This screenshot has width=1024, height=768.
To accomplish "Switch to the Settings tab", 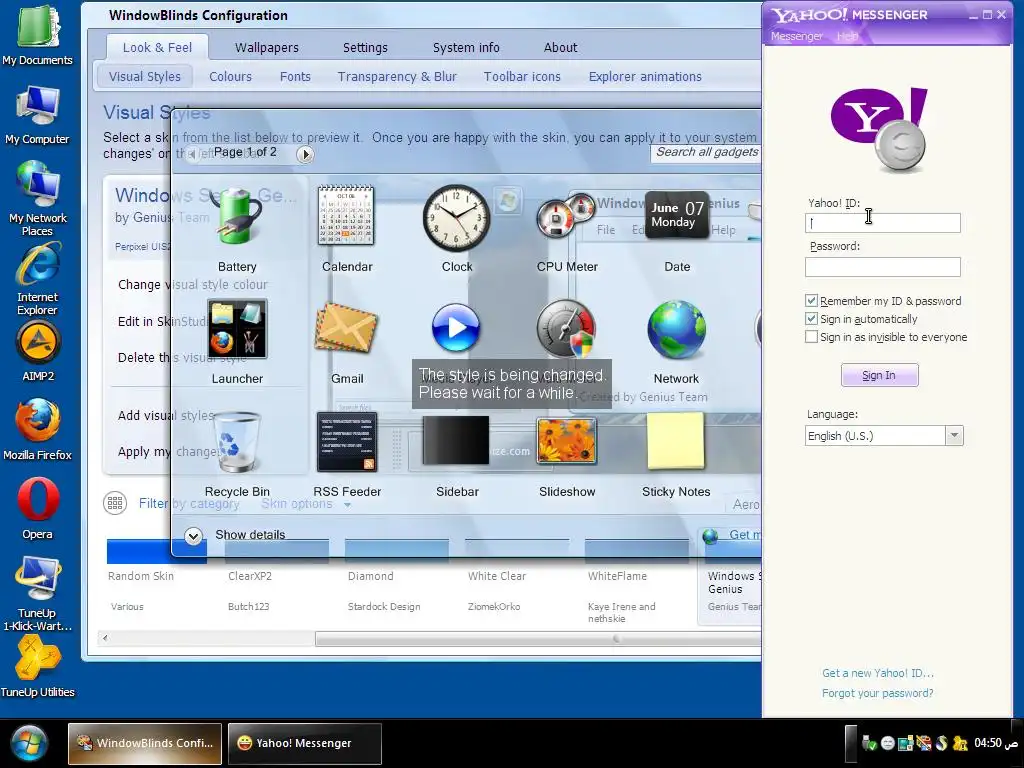I will click(x=365, y=47).
